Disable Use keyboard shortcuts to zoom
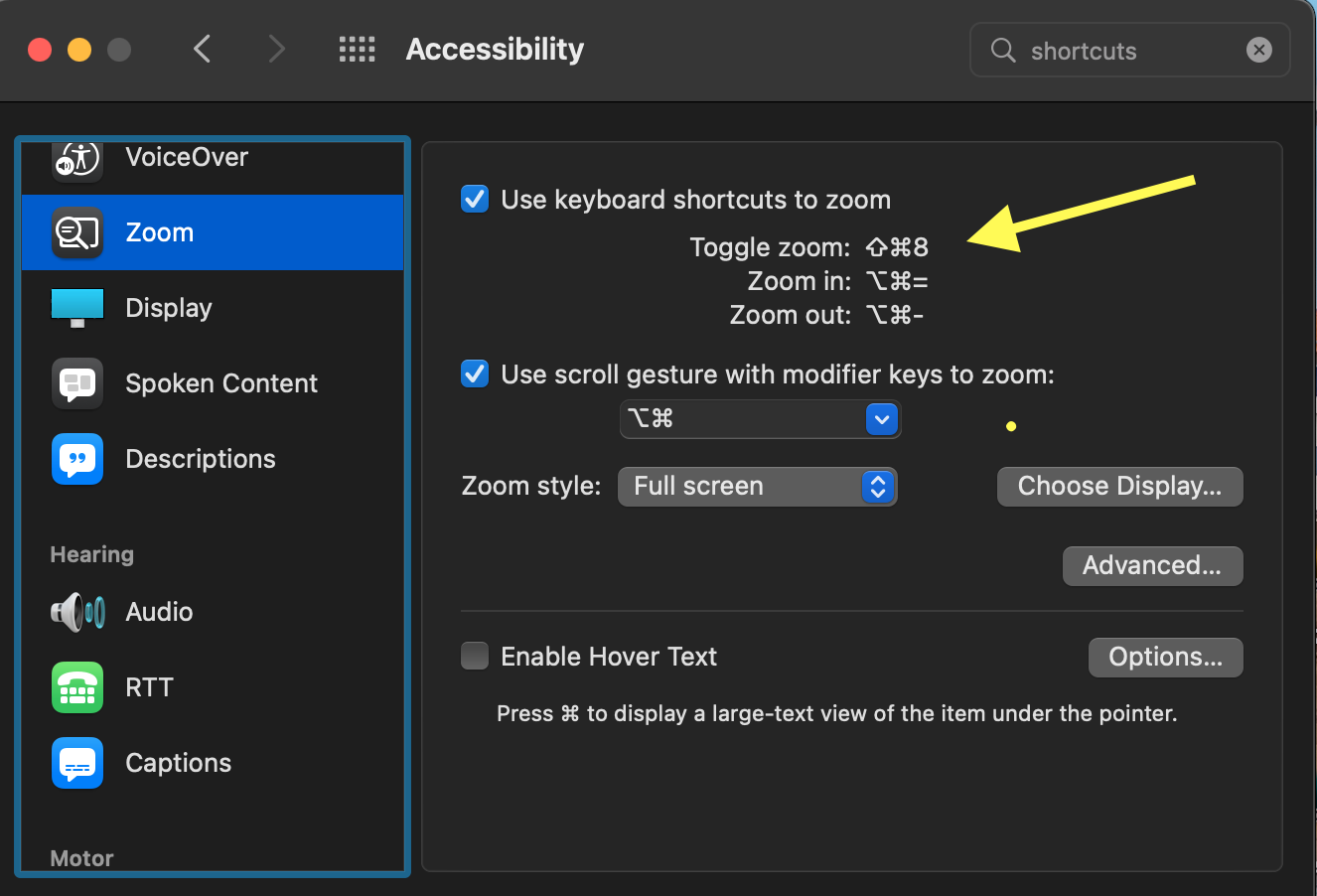 coord(475,200)
